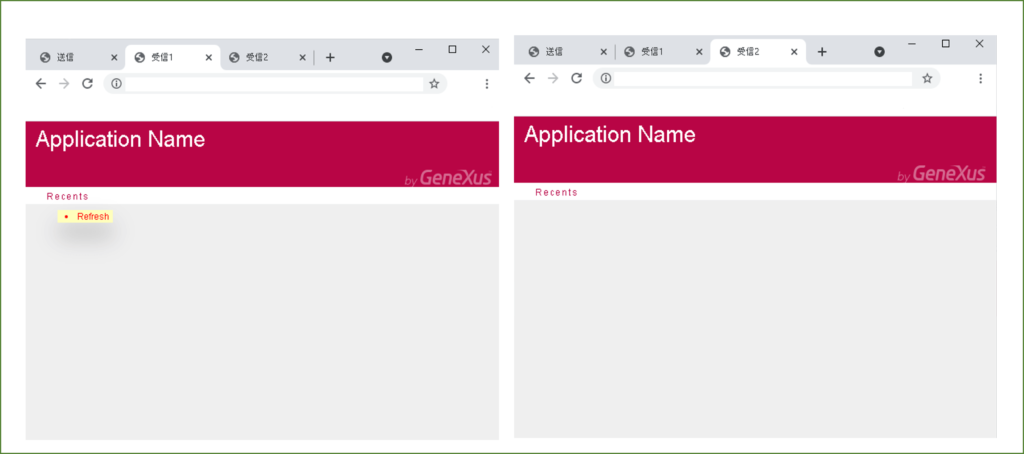This screenshot has width=1024, height=454.
Task: Click the Application Name header in right browser
Action: click(609, 134)
